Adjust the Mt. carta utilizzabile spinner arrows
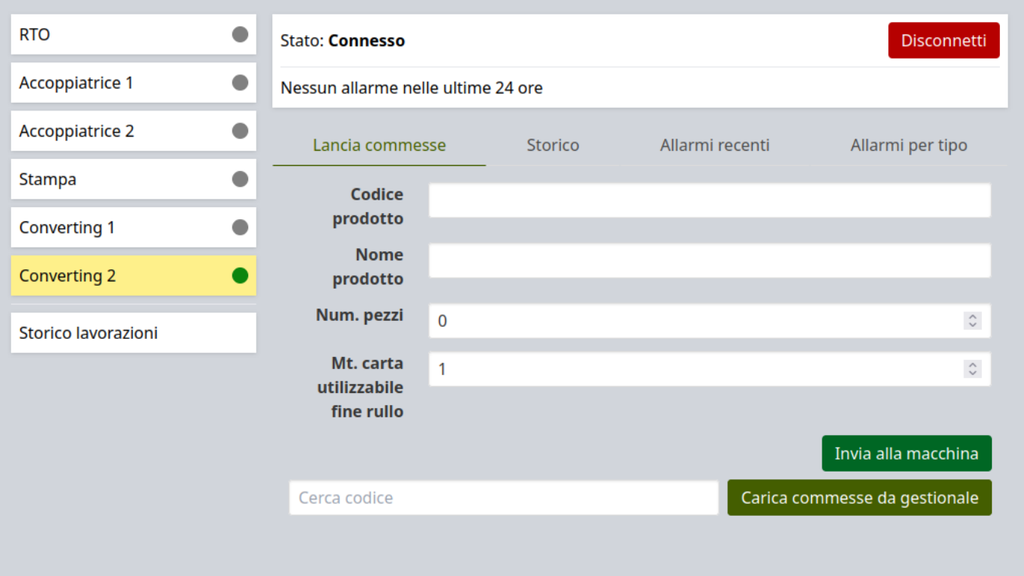1024x576 pixels. point(972,369)
